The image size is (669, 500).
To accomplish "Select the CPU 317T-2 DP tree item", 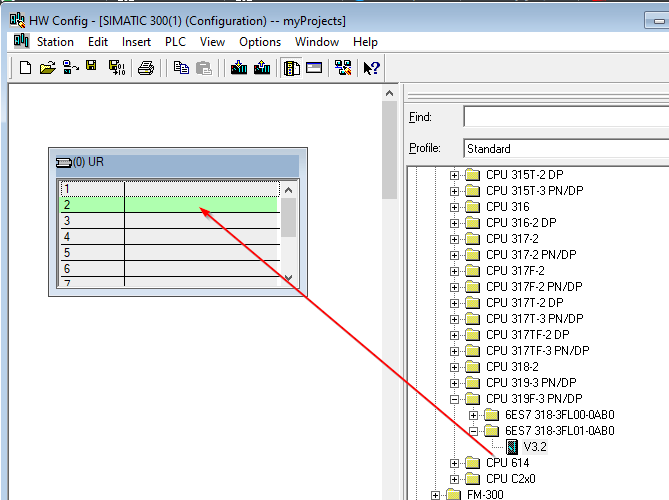I will click(x=524, y=303).
